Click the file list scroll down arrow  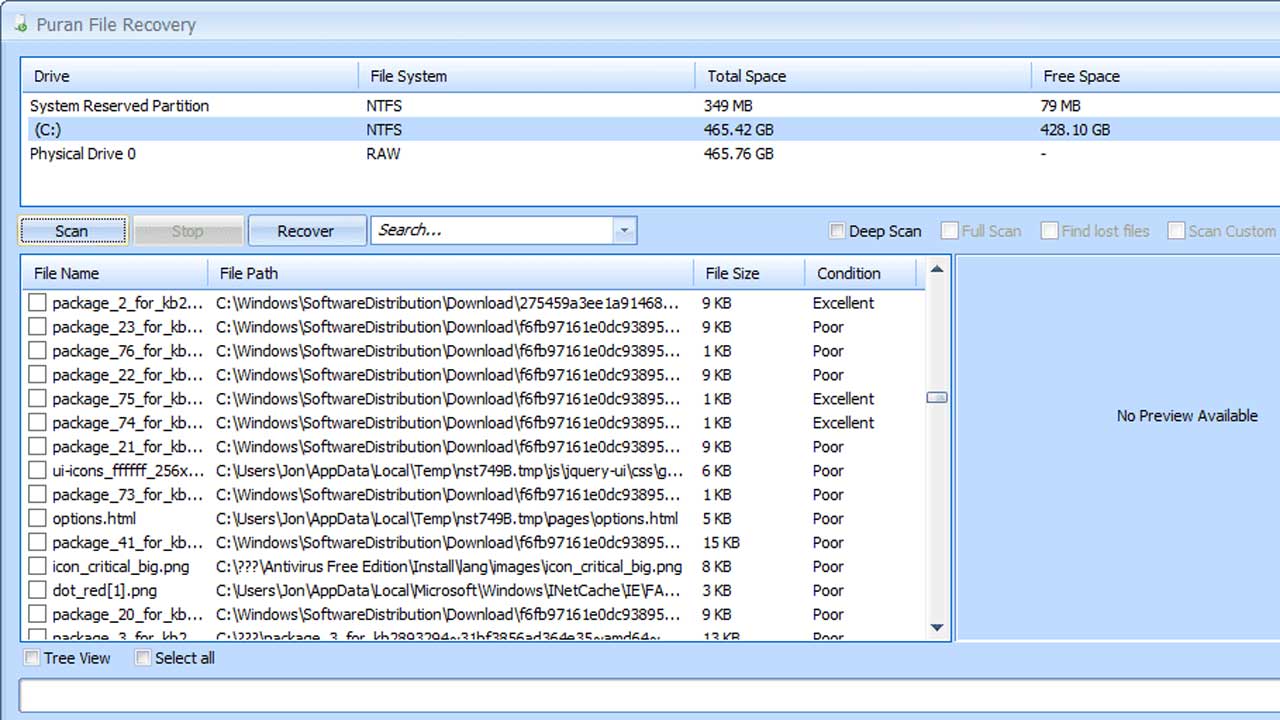(937, 628)
